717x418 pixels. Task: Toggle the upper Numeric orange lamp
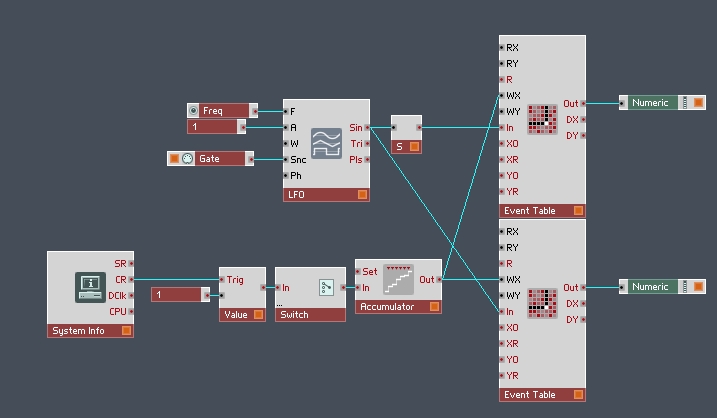[x=698, y=102]
